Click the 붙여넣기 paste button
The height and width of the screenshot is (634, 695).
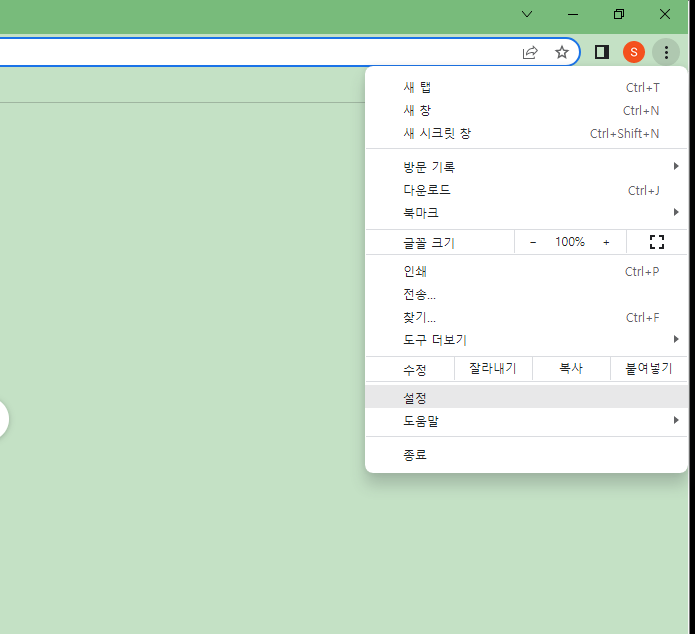click(x=648, y=368)
